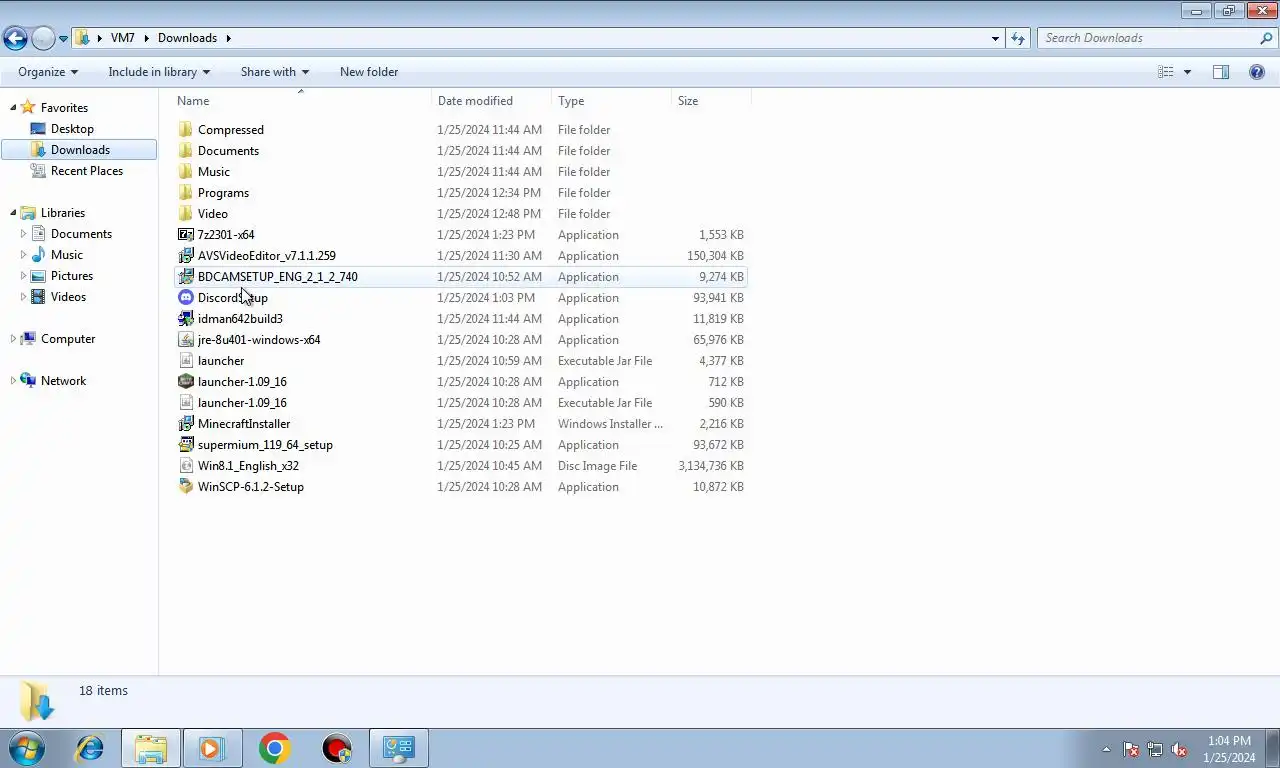Switch to File Explorer taskbar button
1280x768 pixels.
tap(151, 748)
